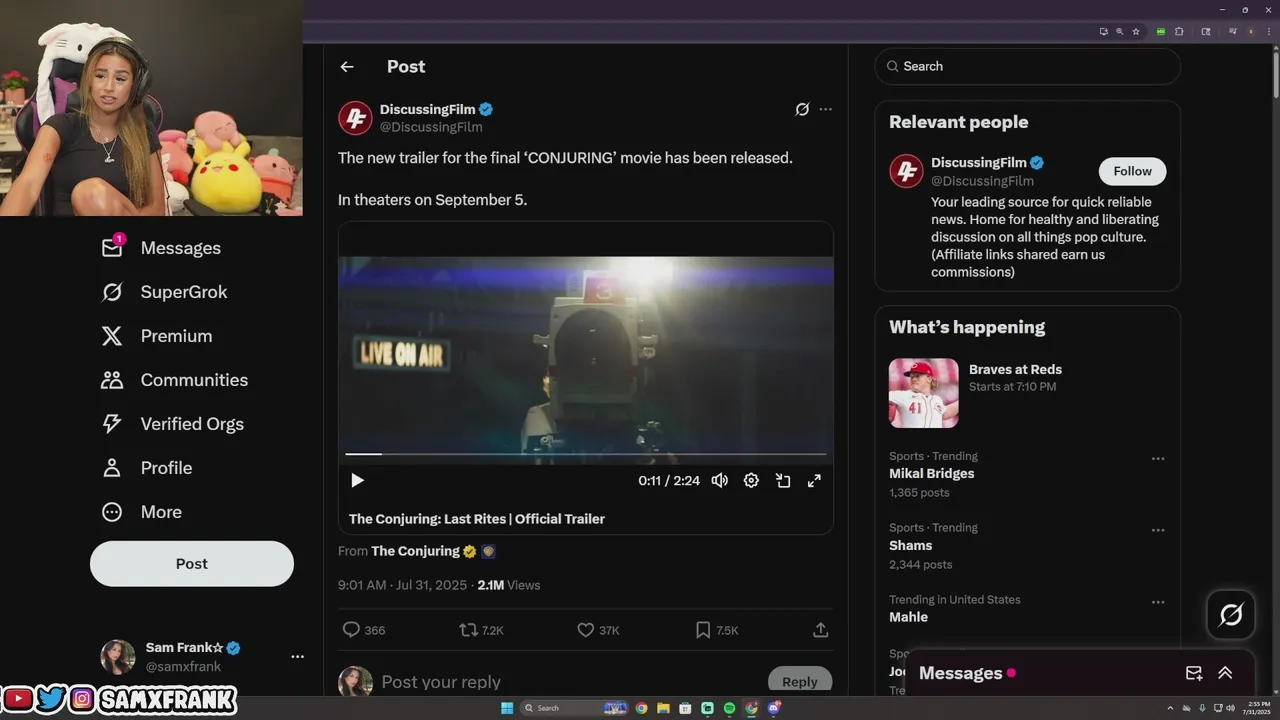Click the reply icon with 366 replies
Screen dimensions: 1280x720
click(x=351, y=630)
